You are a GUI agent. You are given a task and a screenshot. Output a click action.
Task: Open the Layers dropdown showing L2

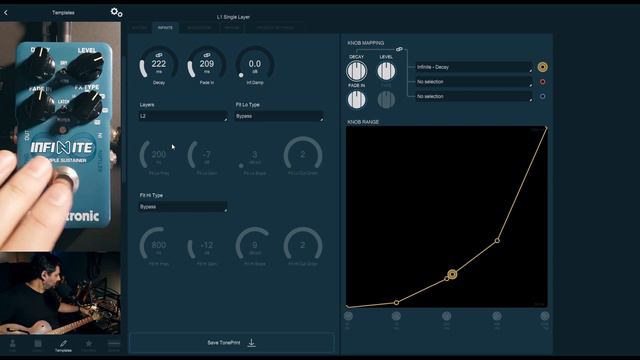(x=183, y=116)
